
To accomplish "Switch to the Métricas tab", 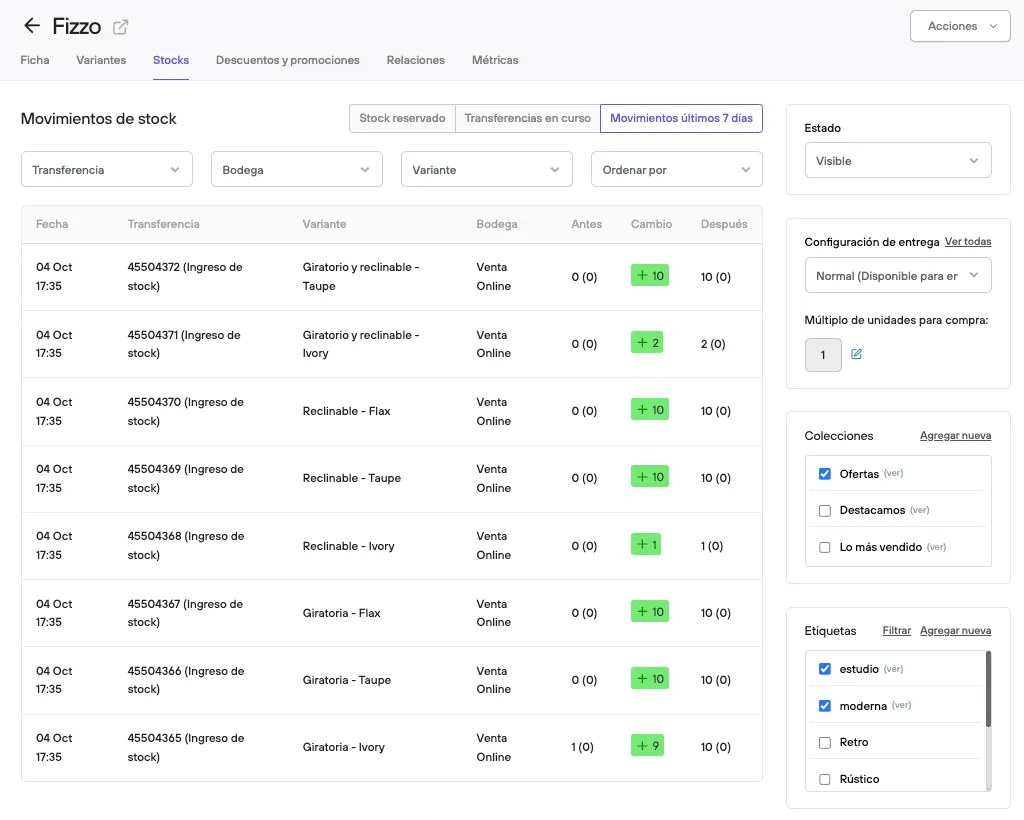I will [495, 60].
